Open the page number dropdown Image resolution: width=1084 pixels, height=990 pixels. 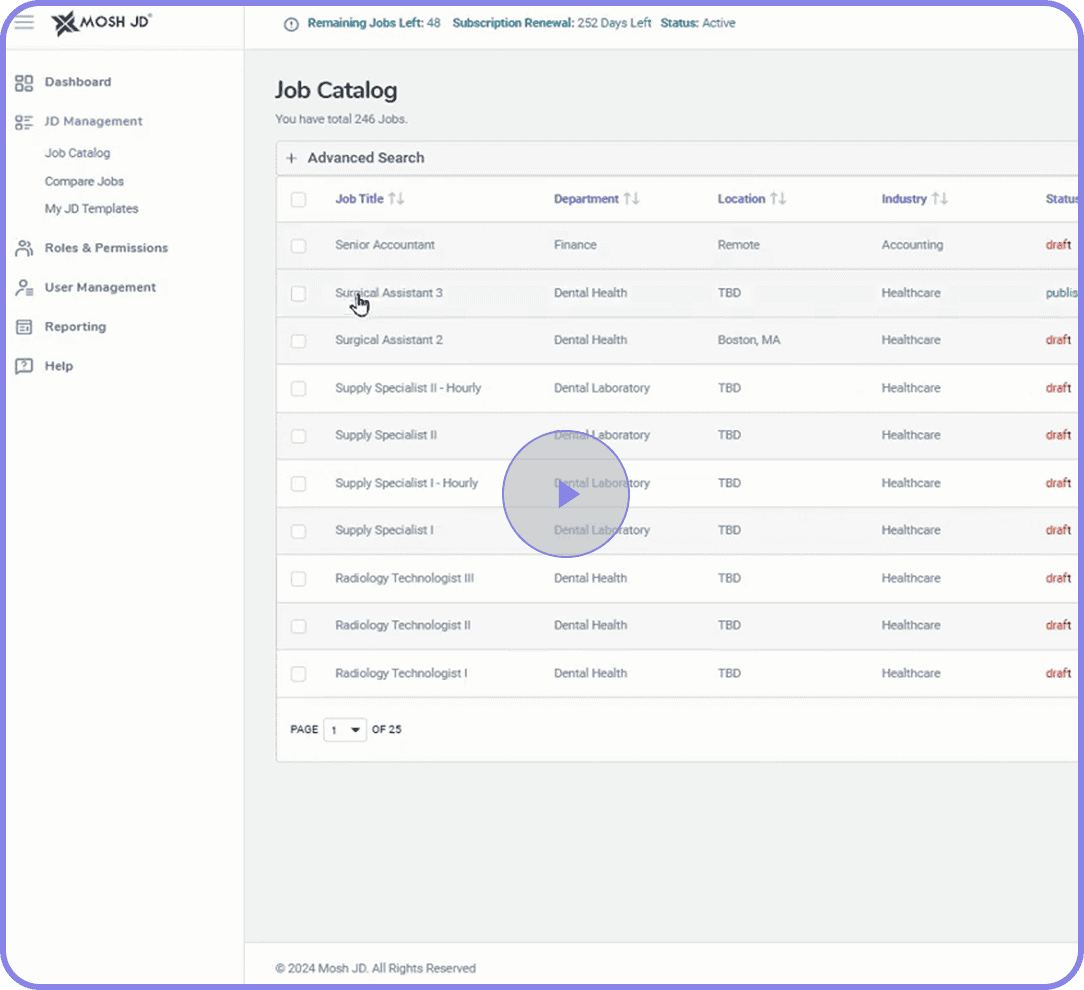[x=345, y=730]
